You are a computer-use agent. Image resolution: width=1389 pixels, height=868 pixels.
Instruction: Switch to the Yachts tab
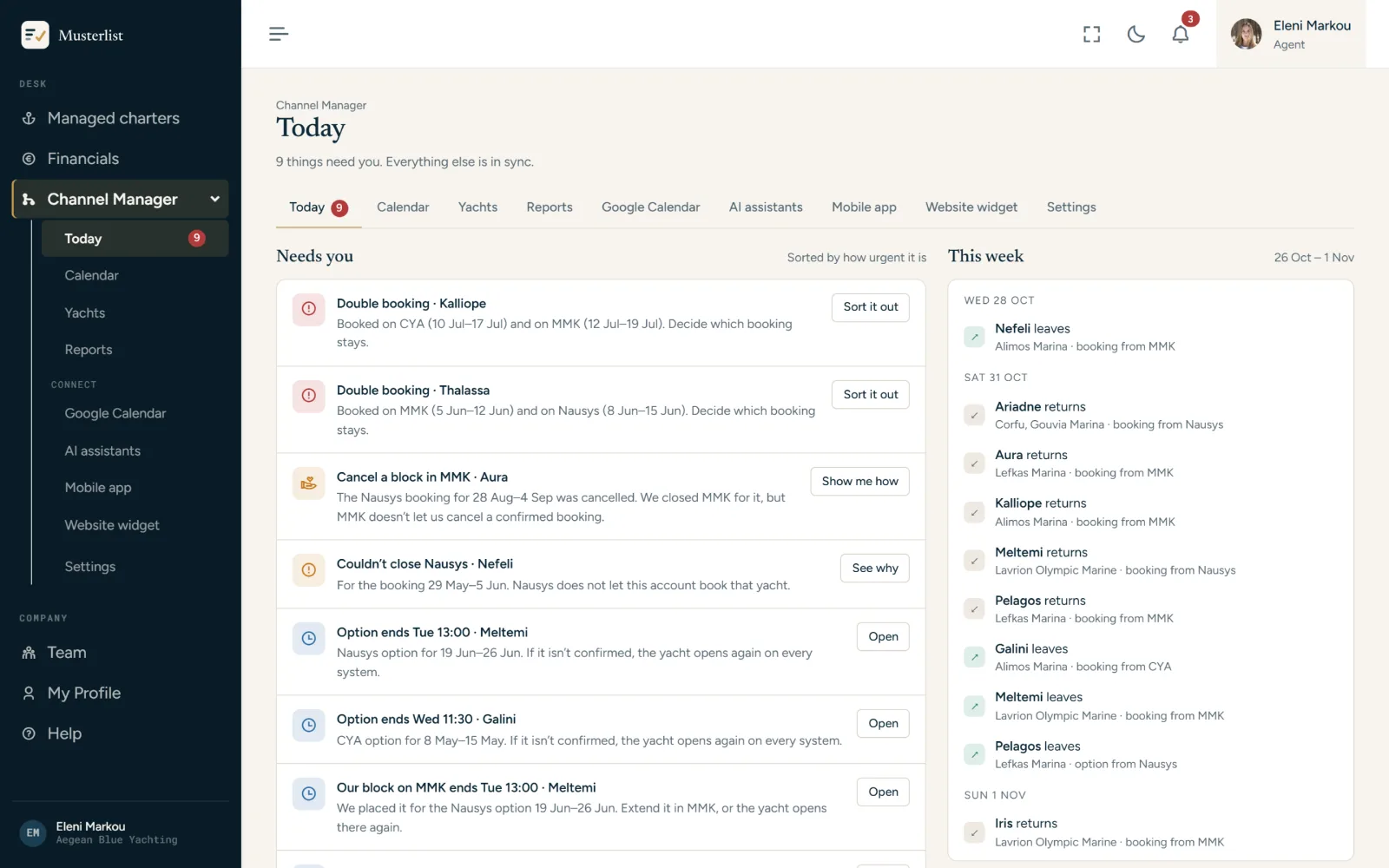(x=477, y=207)
